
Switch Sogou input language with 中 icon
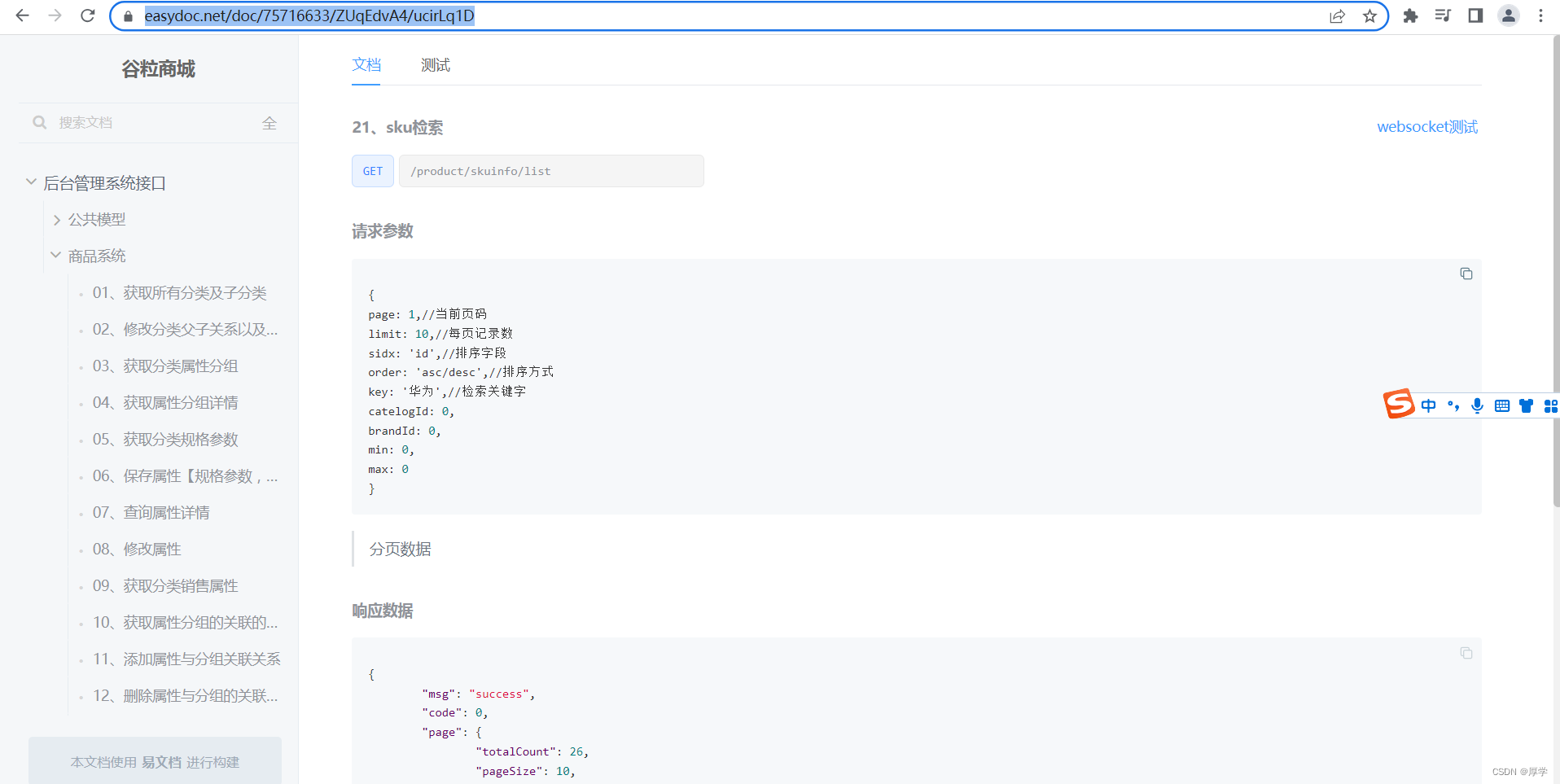(x=1429, y=405)
